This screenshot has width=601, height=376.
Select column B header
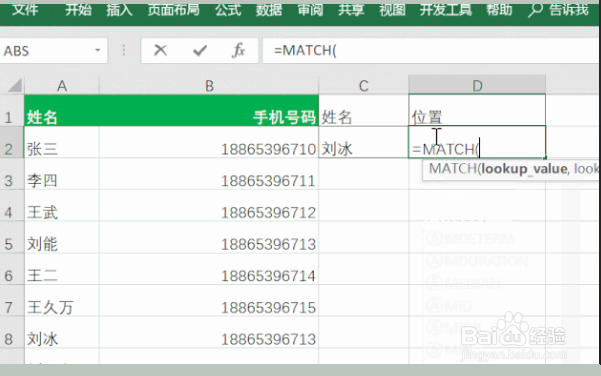click(x=209, y=85)
